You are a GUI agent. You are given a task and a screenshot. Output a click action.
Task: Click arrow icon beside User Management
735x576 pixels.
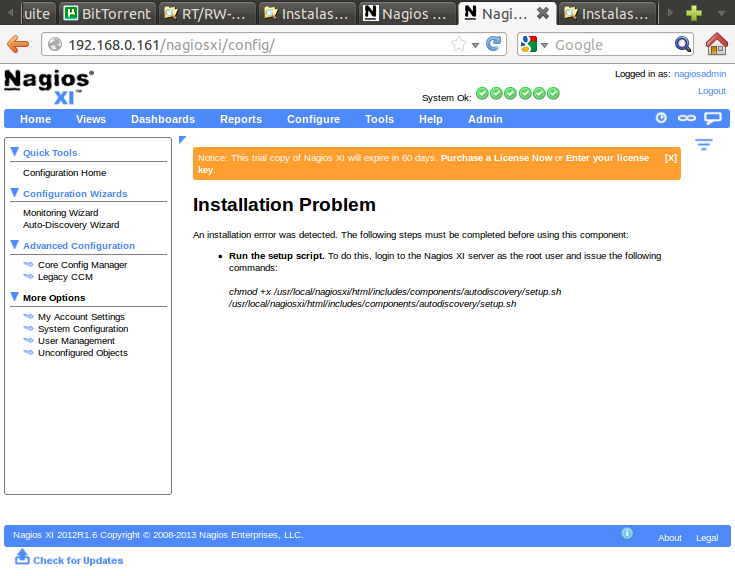tap(28, 340)
